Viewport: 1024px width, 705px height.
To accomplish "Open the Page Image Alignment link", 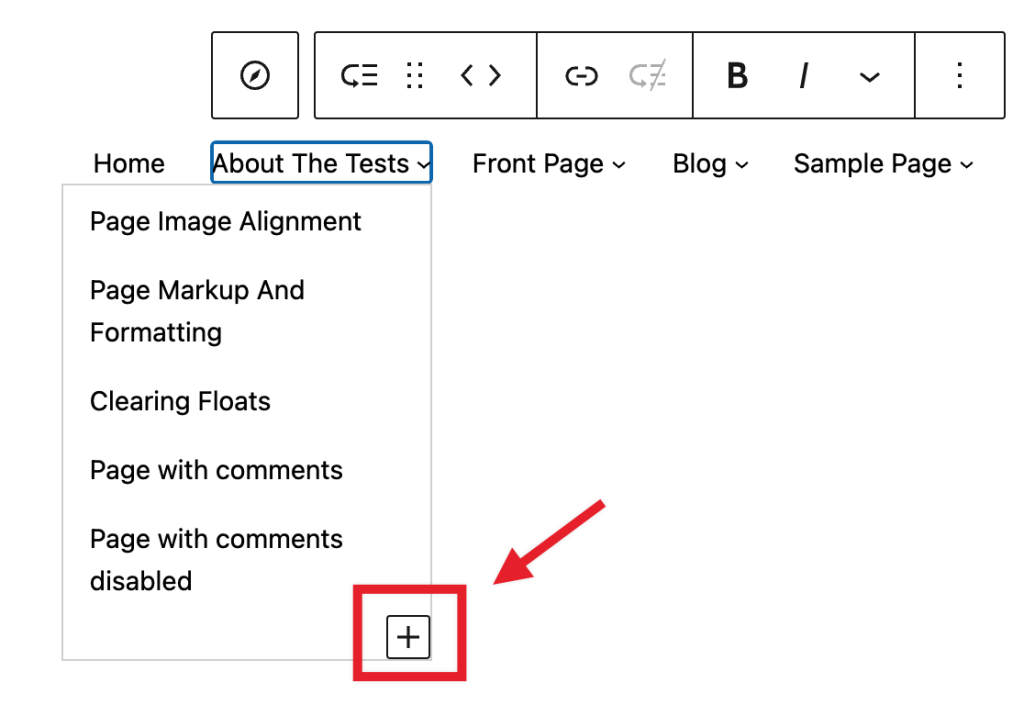I will [x=225, y=222].
